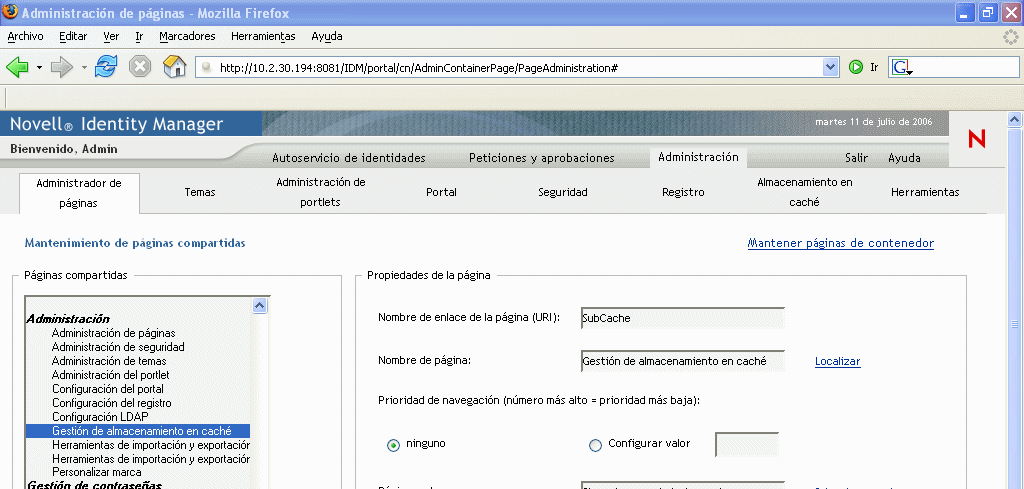Click the green Back arrow button

[17, 67]
